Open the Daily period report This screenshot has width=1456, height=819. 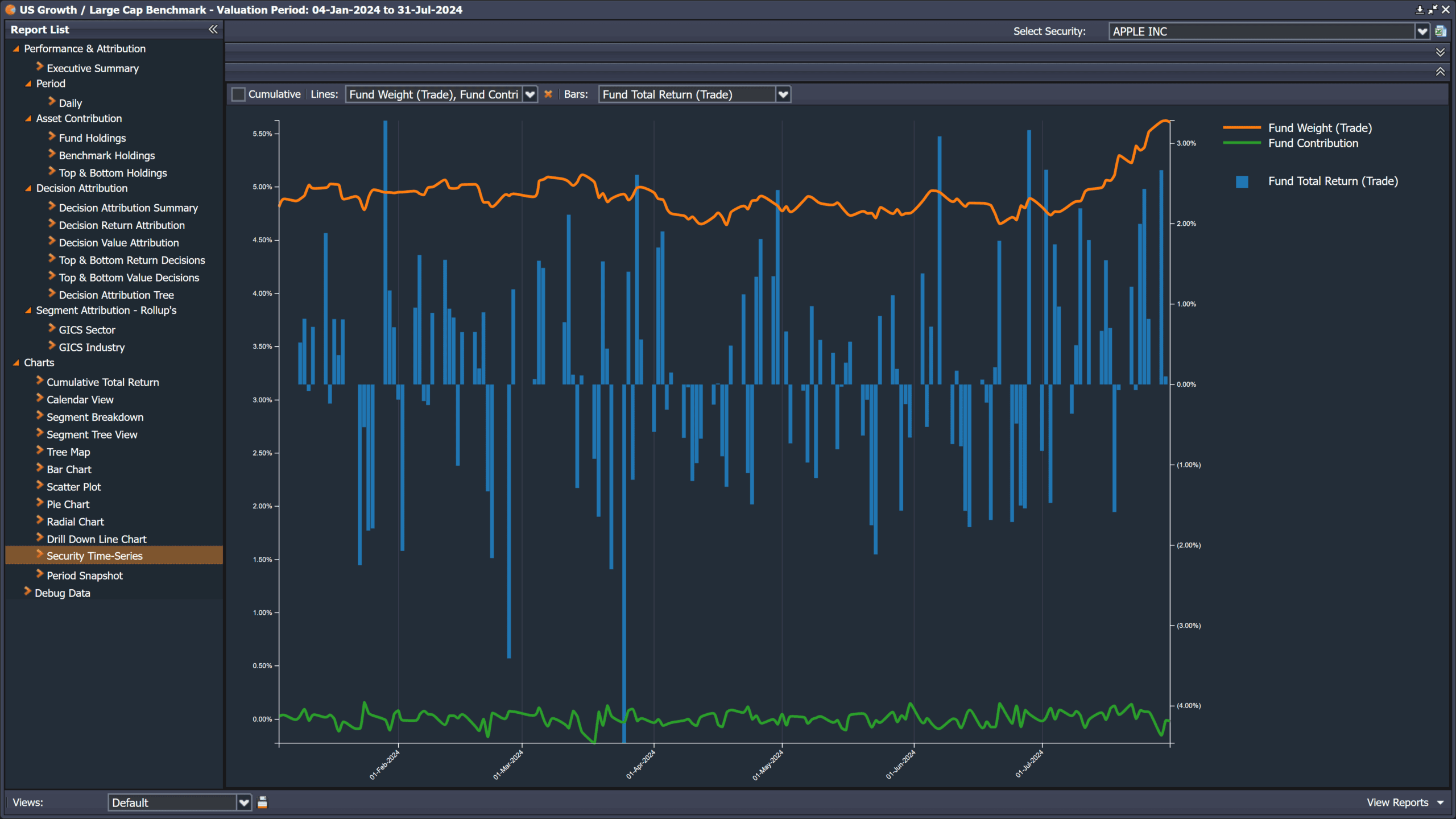(71, 103)
